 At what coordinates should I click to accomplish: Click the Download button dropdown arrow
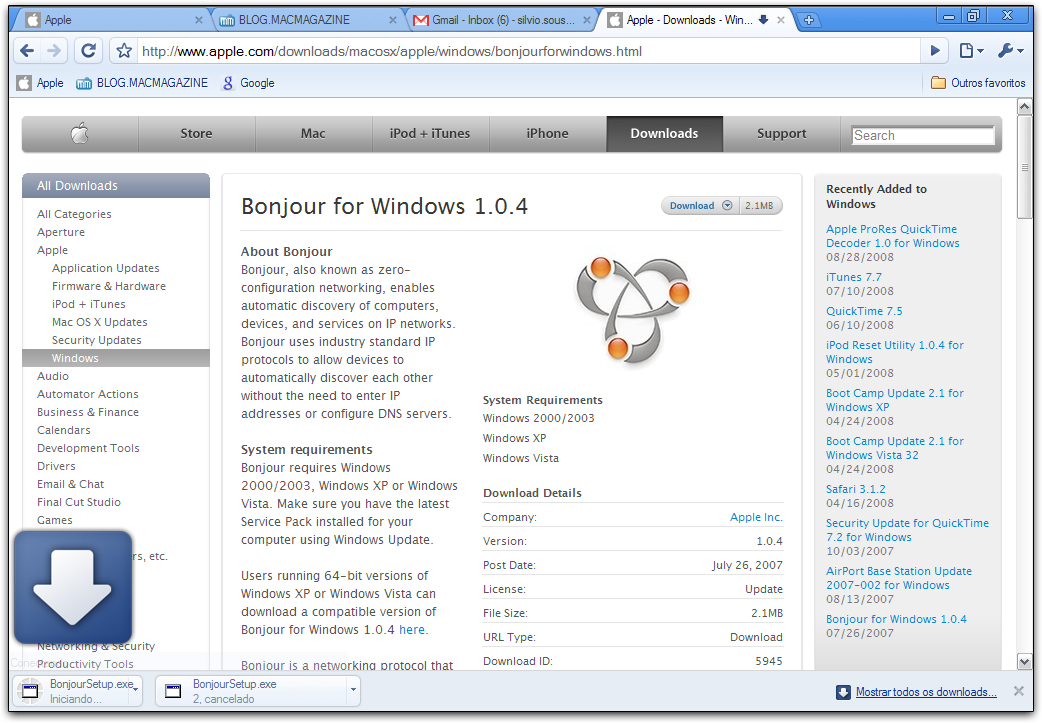(x=727, y=205)
